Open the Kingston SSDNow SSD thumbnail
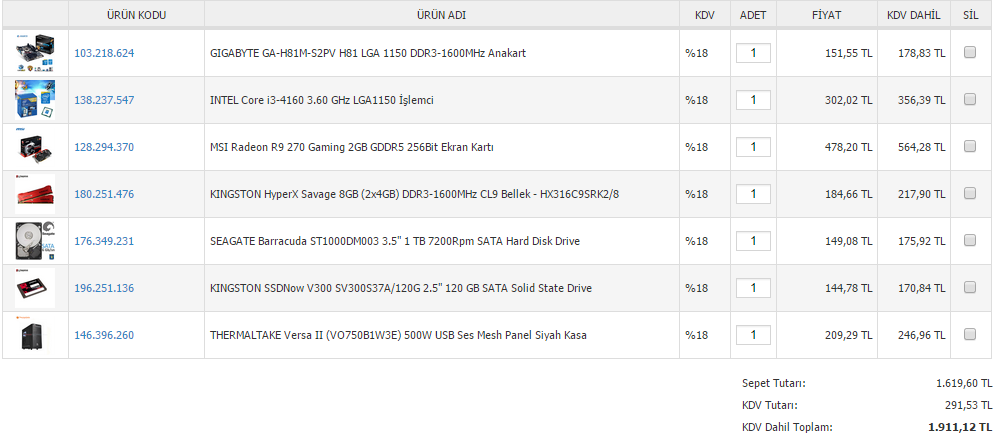994x436 pixels. [x=35, y=288]
